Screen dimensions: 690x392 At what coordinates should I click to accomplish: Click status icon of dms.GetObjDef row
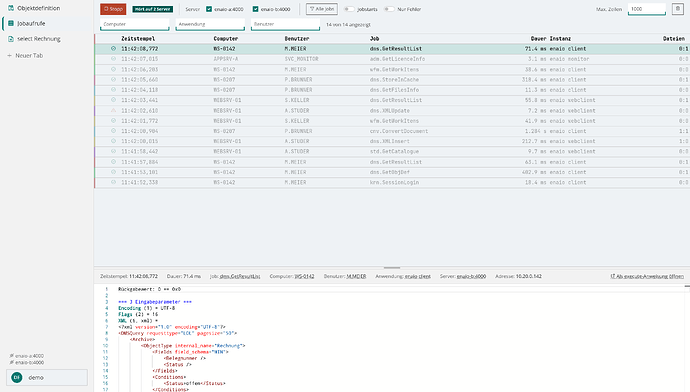[113, 172]
